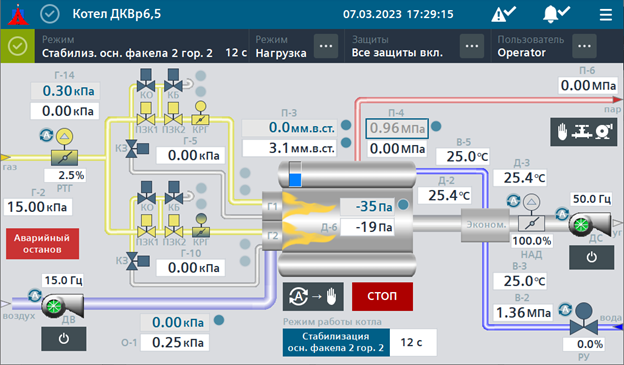Viewport: 624px width, 365px height.
Task: Click О-1 setpoint 0.00 кПа
Action: (x=175, y=322)
